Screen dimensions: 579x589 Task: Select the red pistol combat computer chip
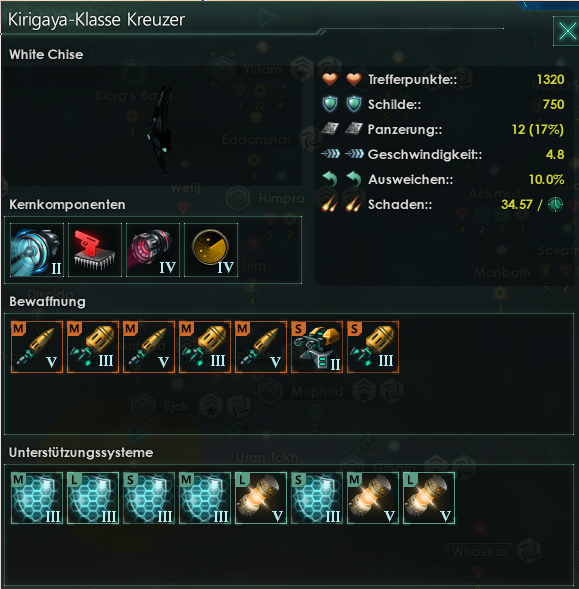95,250
